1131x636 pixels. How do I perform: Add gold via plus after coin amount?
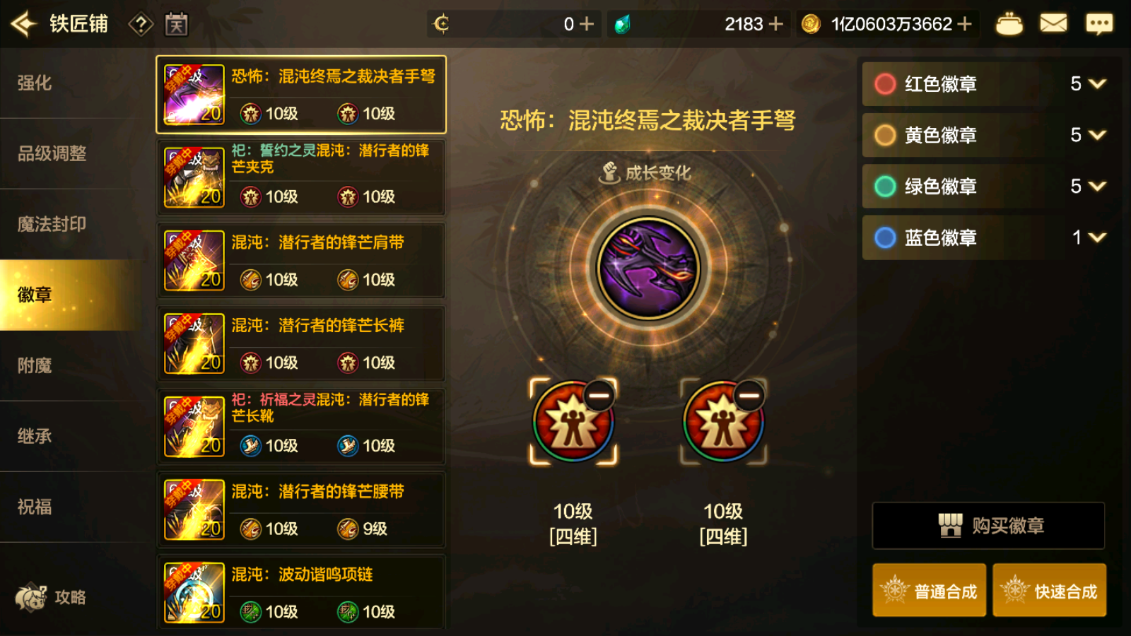tap(964, 25)
